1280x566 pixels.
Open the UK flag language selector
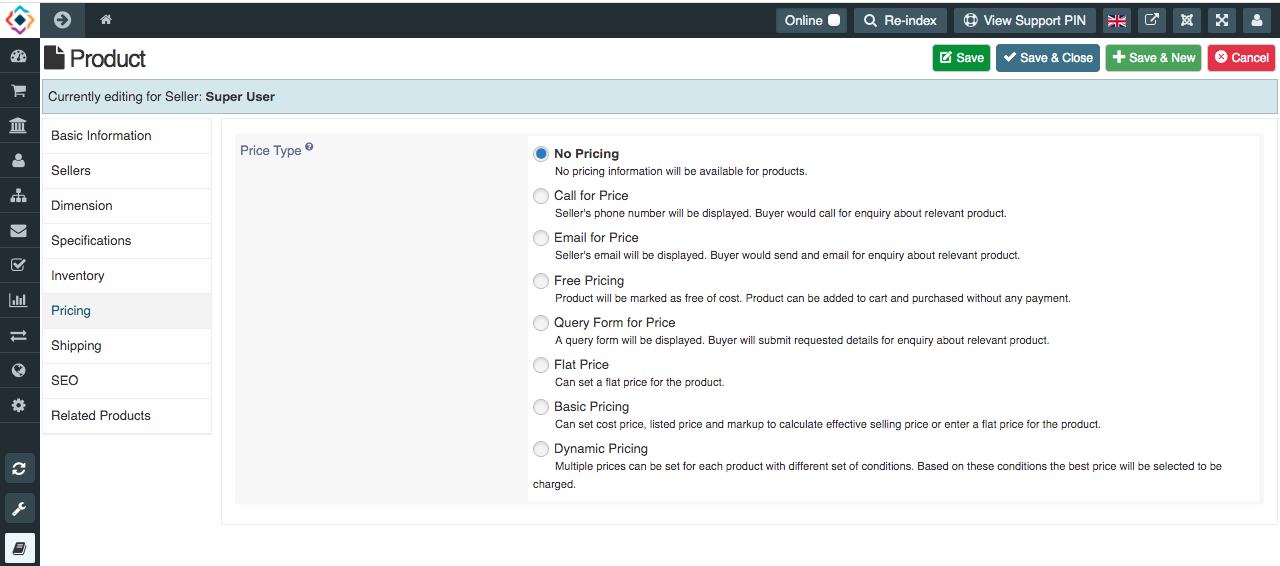(1117, 20)
